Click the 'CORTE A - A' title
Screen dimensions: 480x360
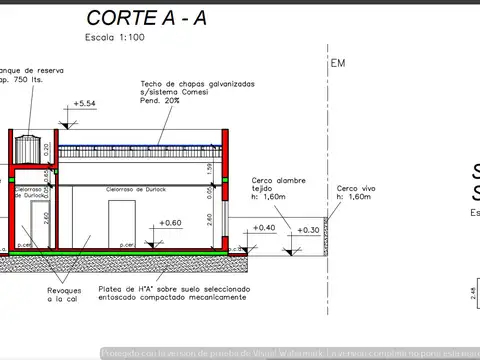[147, 18]
